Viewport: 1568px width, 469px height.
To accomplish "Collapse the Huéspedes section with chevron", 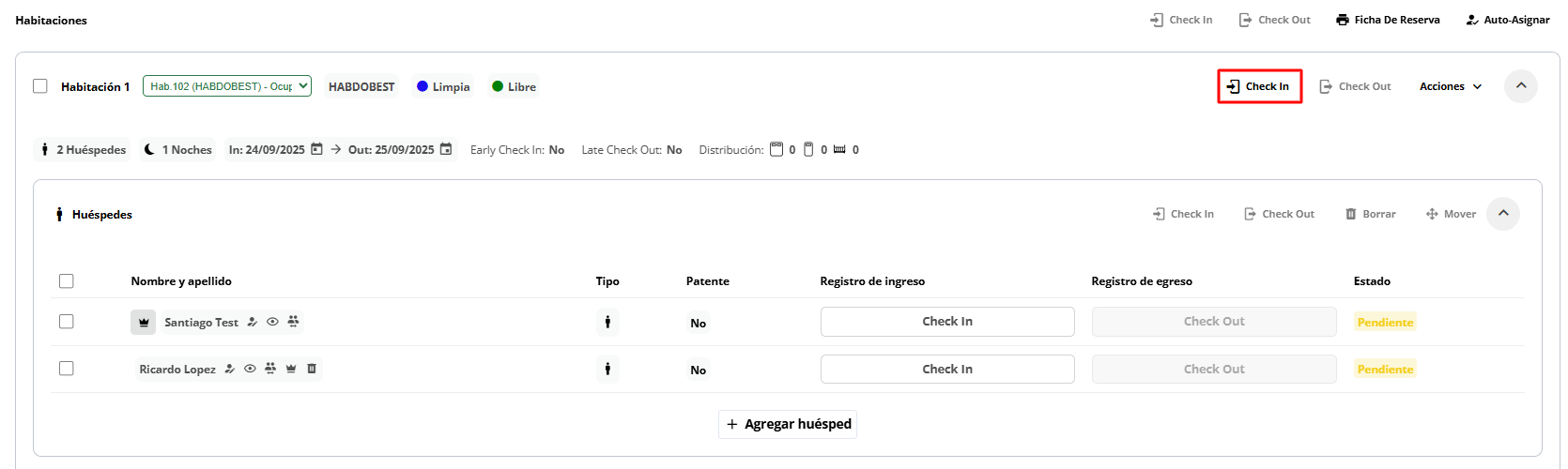I will pyautogui.click(x=1503, y=214).
